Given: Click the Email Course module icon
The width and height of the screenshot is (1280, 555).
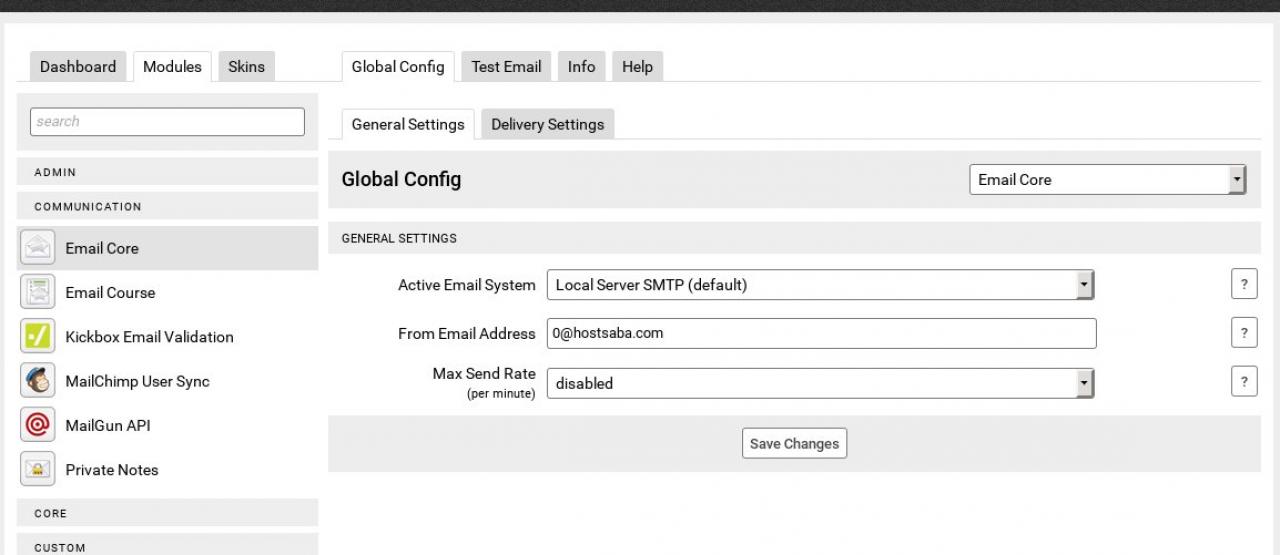Looking at the screenshot, I should tap(38, 292).
